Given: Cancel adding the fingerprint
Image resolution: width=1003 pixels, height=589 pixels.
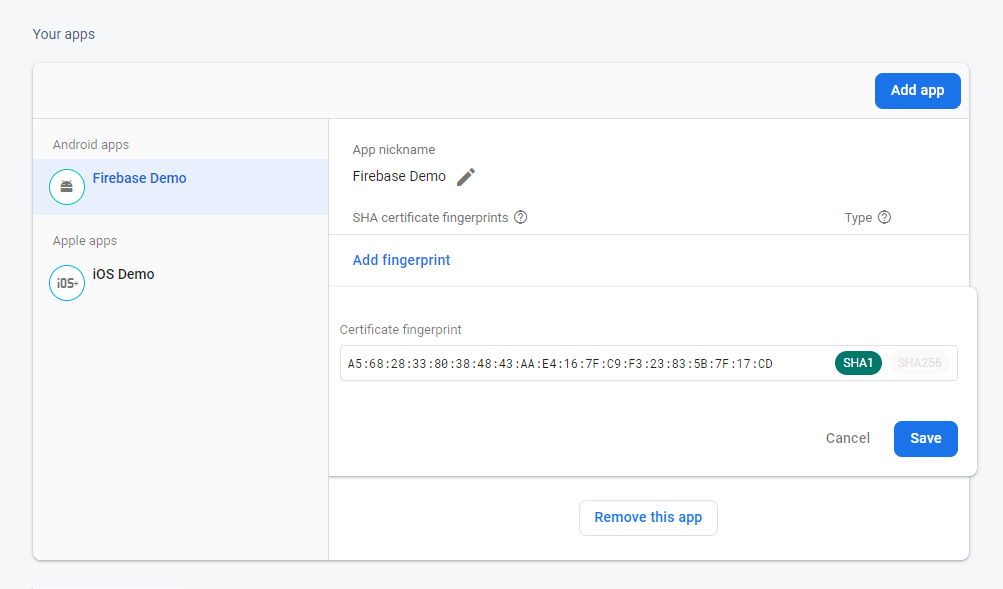Looking at the screenshot, I should tap(848, 439).
